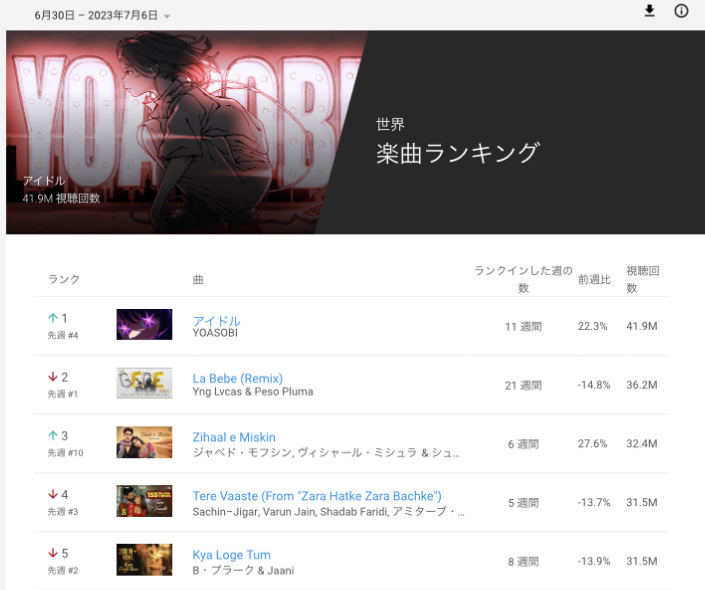
Task: Click the Tere Vaaste thumbnail
Action: 144,501
